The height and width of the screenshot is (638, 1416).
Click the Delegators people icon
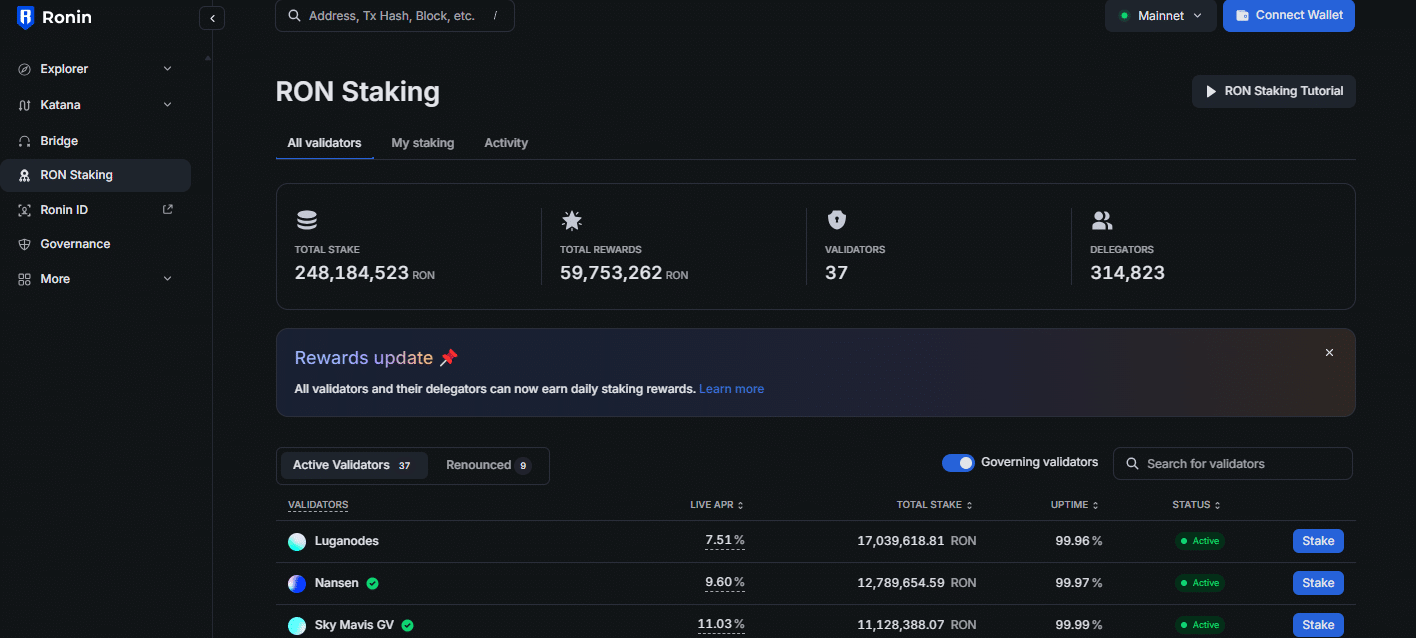pyautogui.click(x=1101, y=220)
